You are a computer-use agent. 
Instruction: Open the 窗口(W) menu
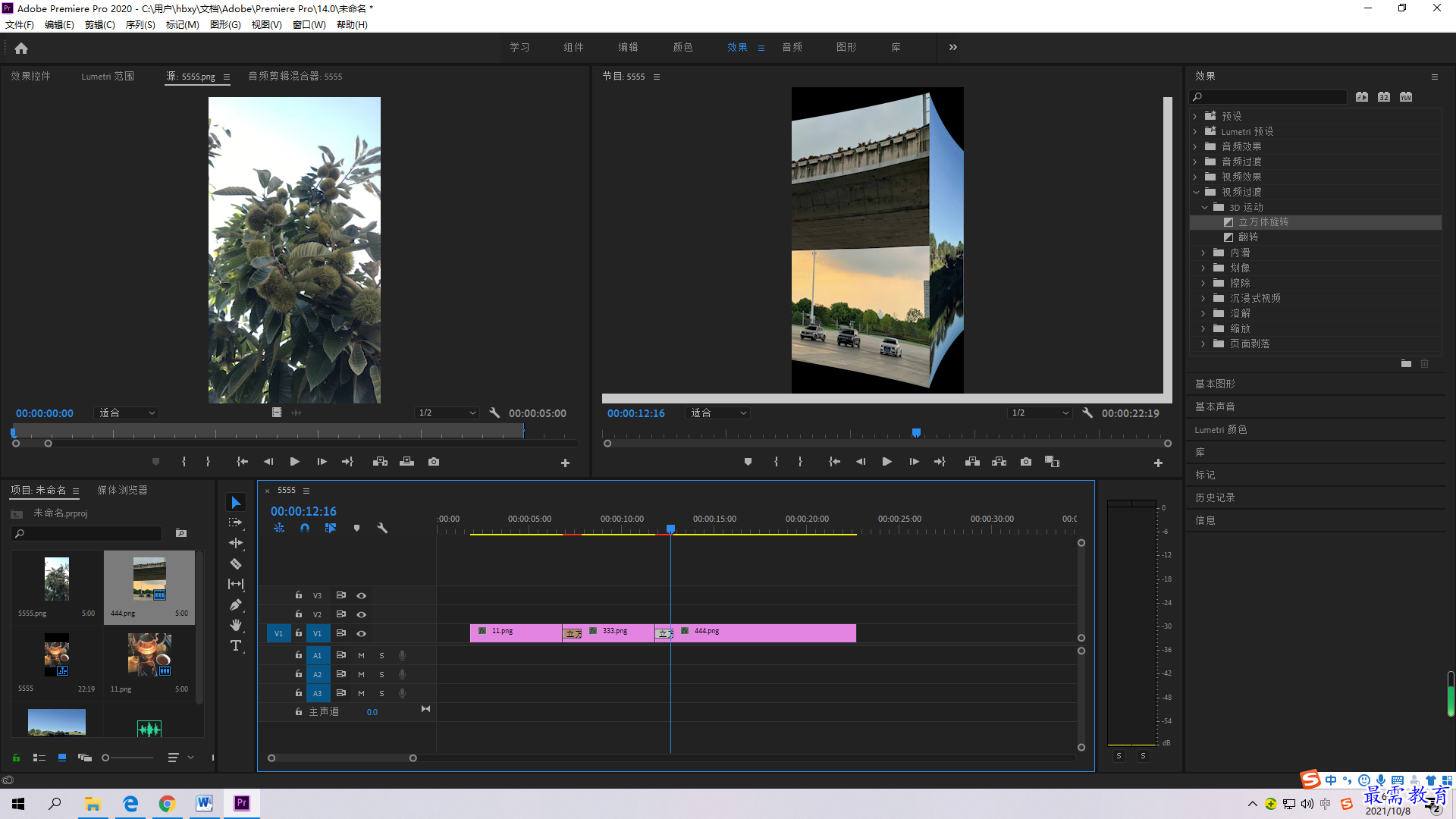(309, 25)
